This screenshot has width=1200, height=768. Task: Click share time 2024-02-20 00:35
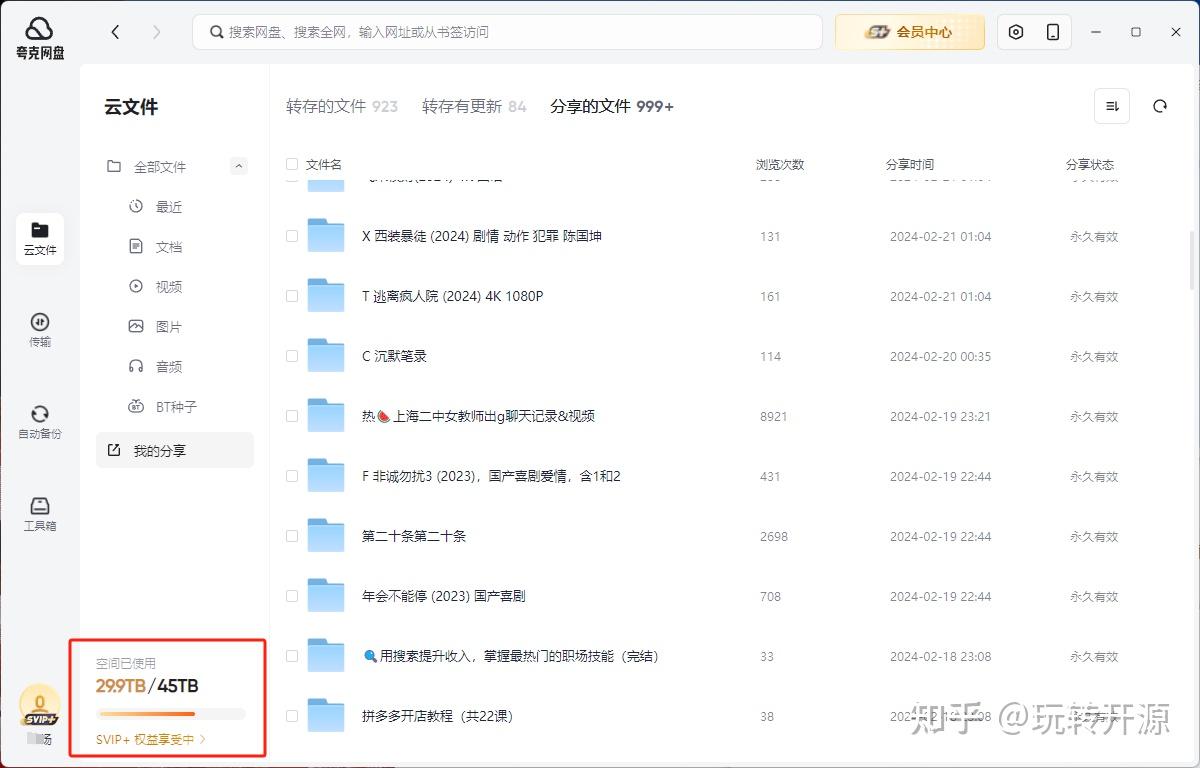[941, 356]
